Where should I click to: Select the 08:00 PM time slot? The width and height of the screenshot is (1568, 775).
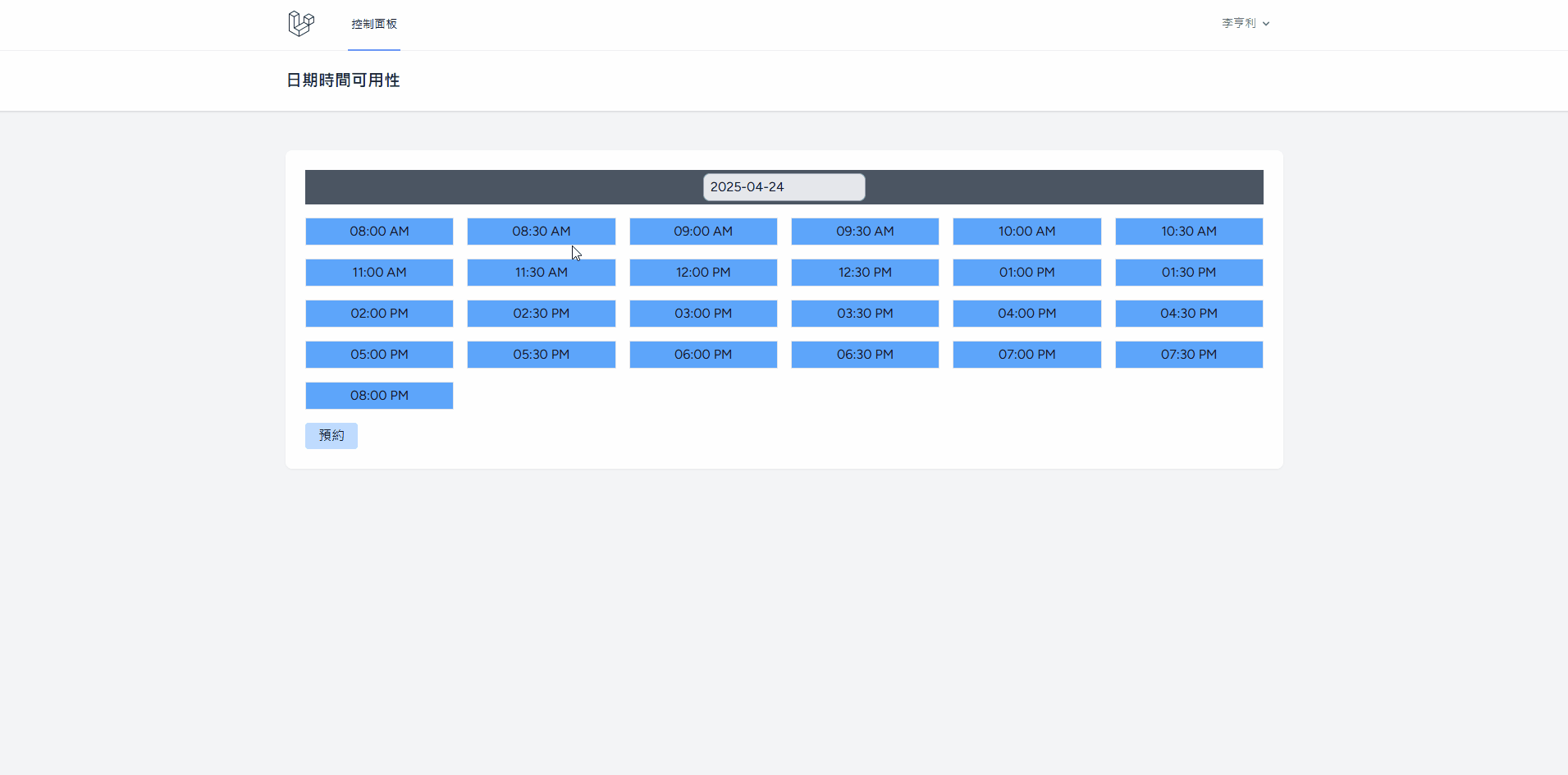click(x=379, y=396)
